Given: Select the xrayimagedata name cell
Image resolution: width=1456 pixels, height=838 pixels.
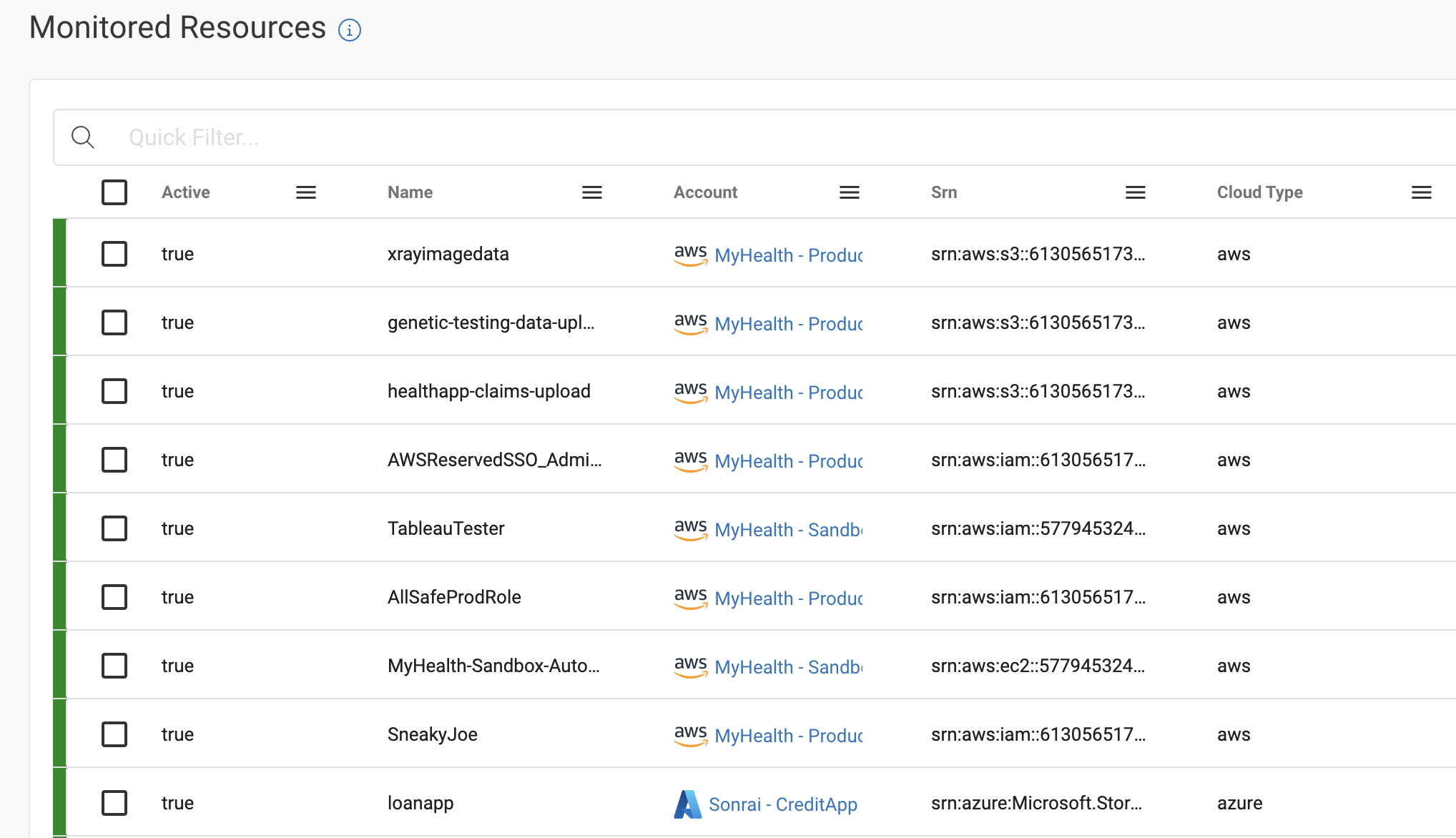Looking at the screenshot, I should (448, 254).
